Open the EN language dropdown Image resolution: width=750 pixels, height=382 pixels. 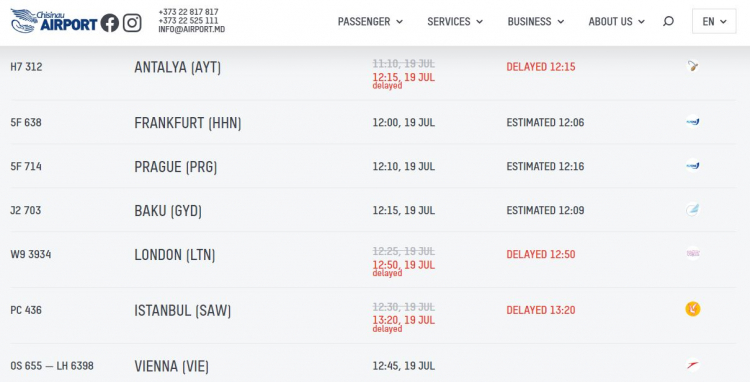coord(714,22)
